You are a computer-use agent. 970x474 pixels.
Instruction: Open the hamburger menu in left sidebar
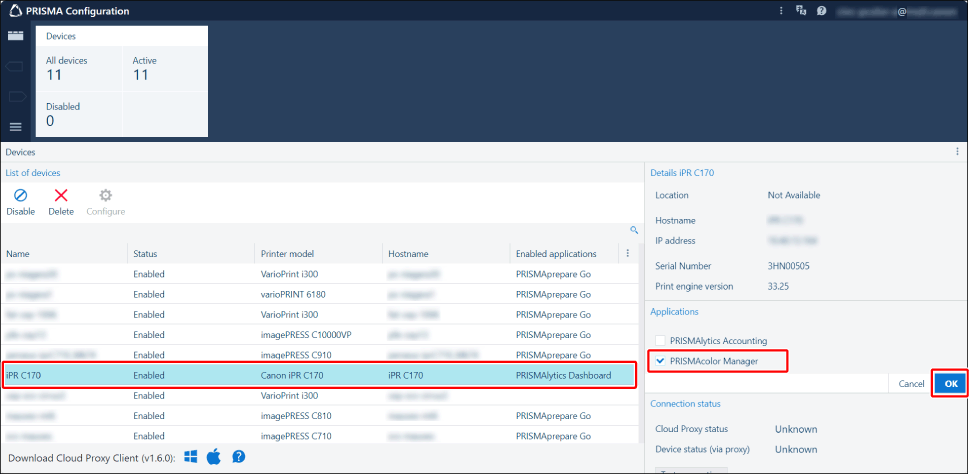[15, 126]
